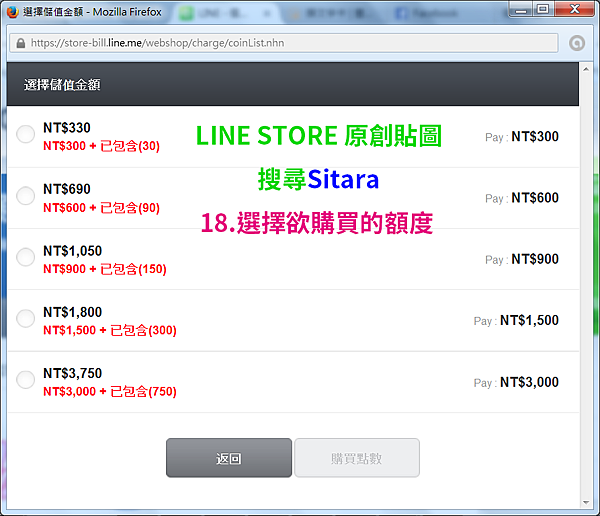Click the red NT$900 + 已包含(150) text

[x=105, y=269]
